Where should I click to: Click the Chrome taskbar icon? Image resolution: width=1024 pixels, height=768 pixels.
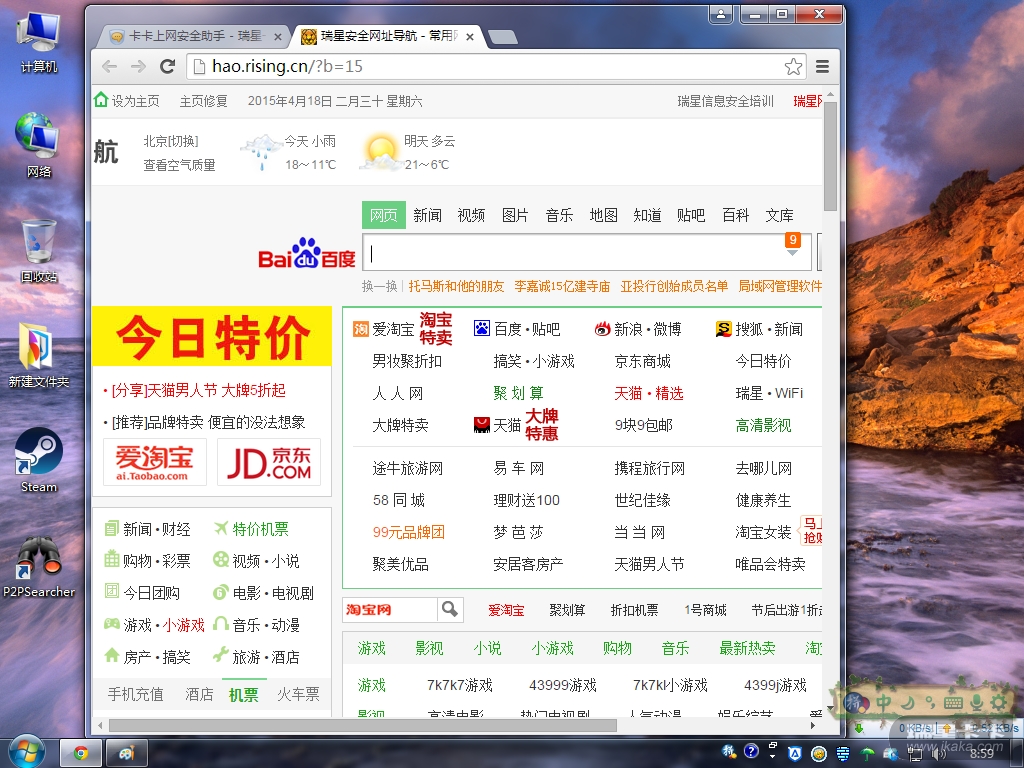coord(81,753)
